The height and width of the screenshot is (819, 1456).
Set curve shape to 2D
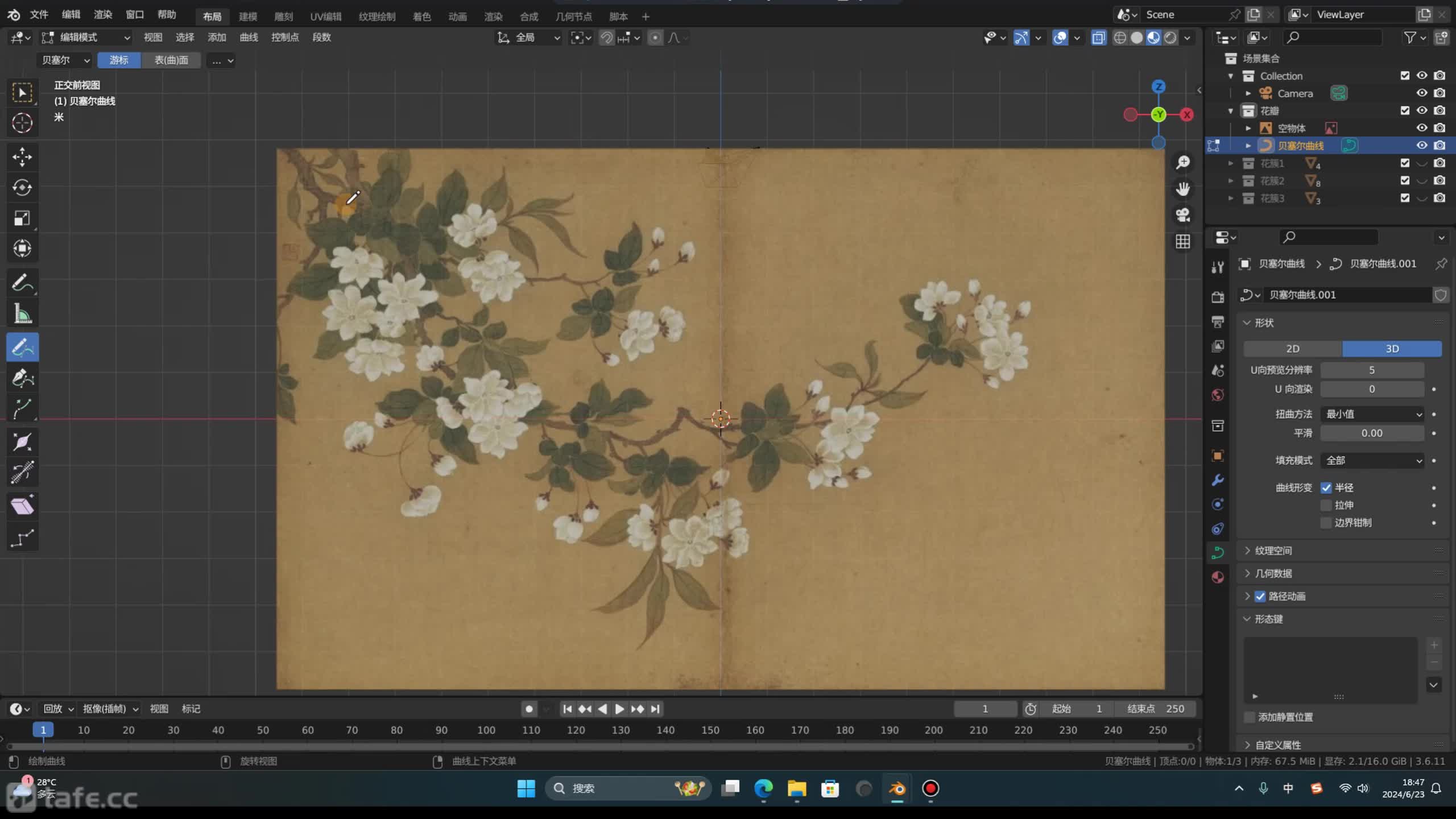[1292, 349]
